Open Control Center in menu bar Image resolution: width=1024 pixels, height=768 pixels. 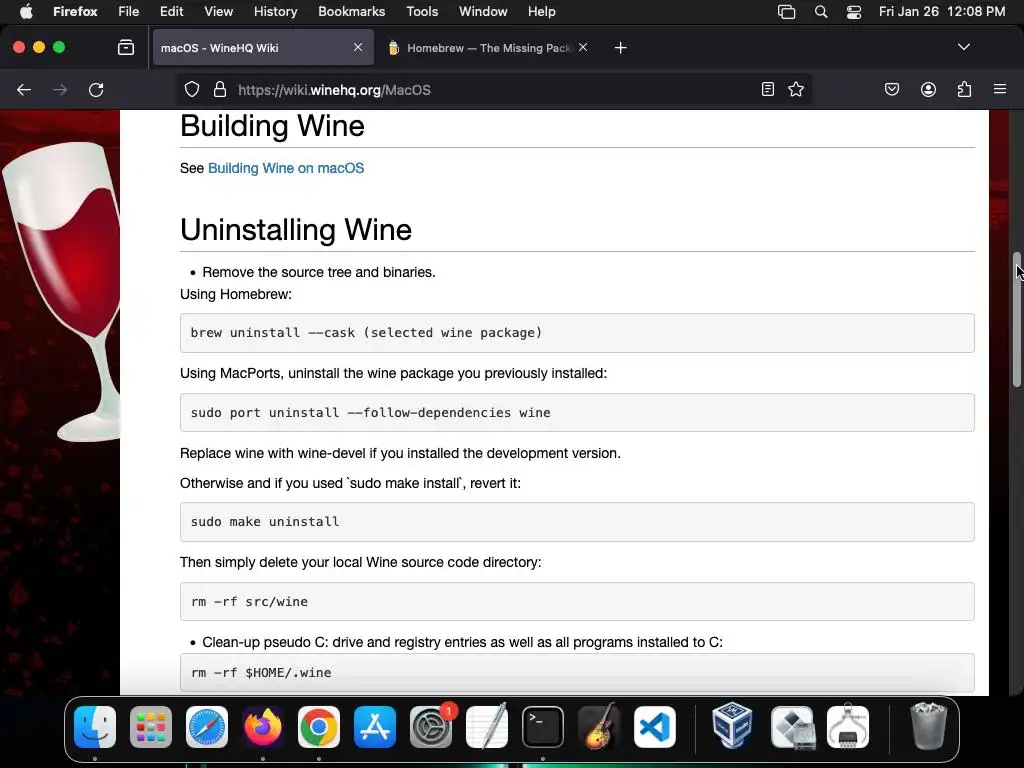click(x=854, y=12)
